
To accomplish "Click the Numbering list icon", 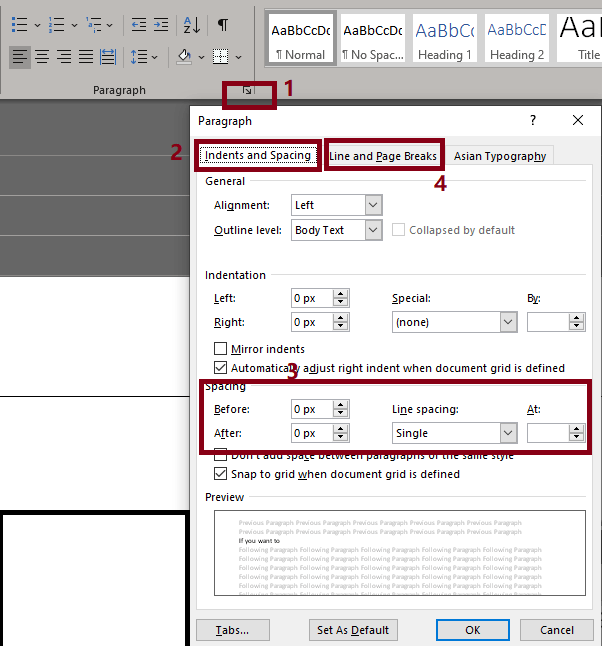I will coord(56,25).
